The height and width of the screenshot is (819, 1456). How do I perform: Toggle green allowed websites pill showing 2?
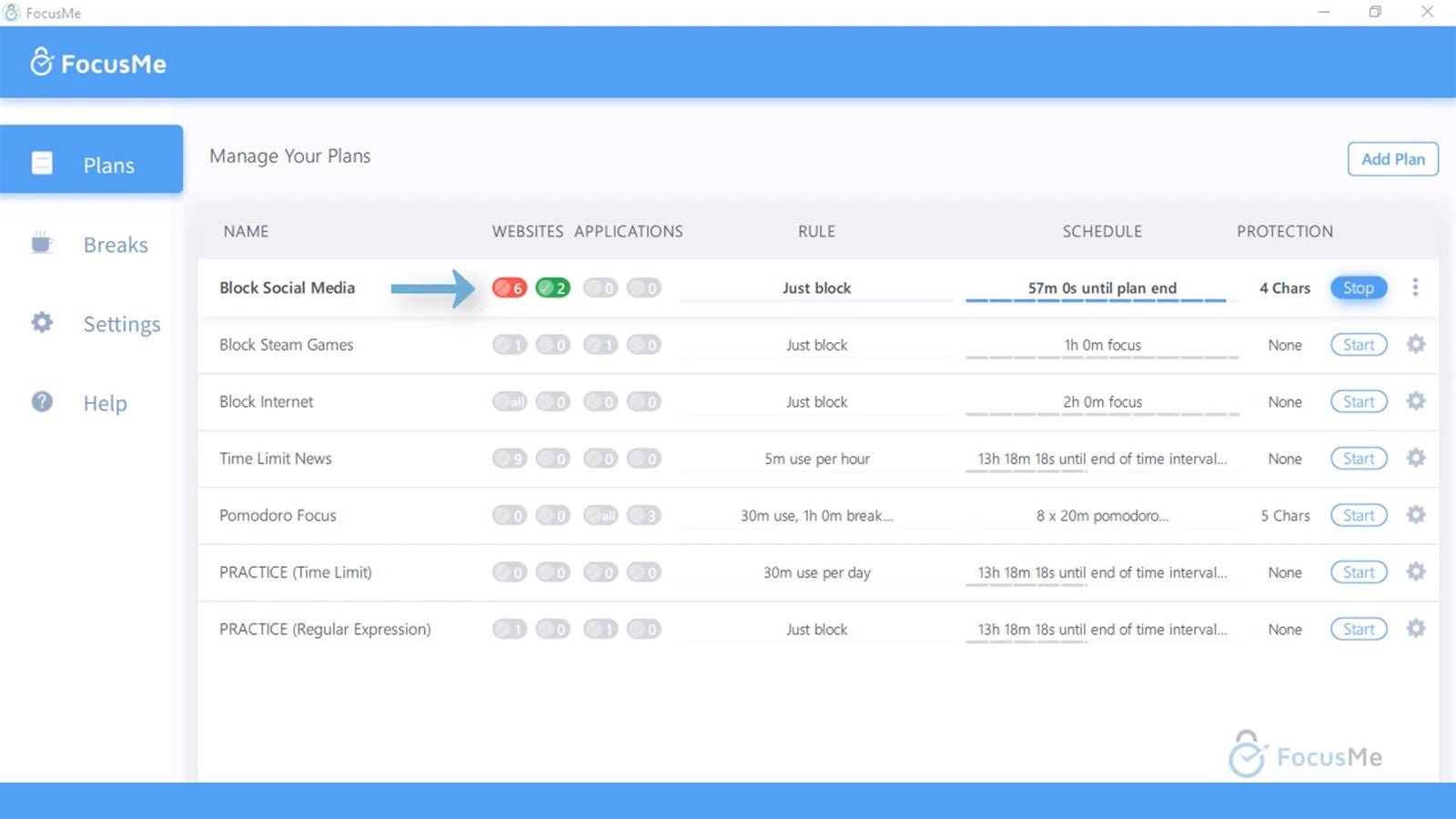(552, 288)
